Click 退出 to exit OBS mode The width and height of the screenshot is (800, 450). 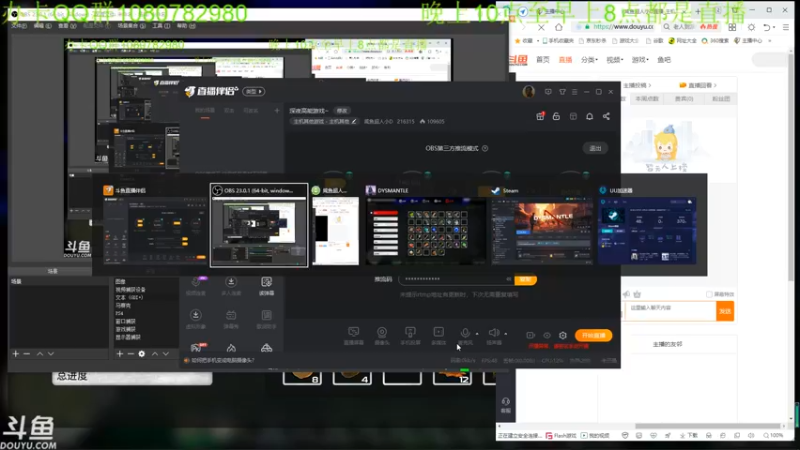(595, 148)
